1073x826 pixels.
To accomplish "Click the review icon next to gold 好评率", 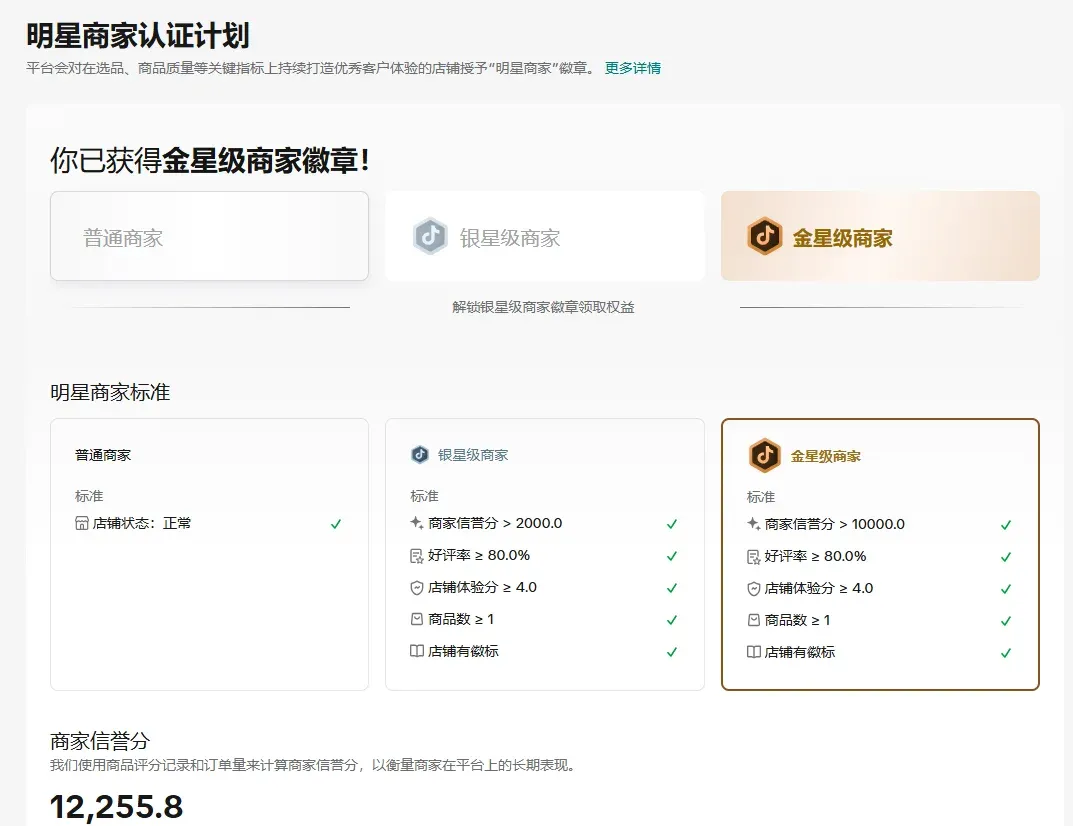I will point(753,556).
